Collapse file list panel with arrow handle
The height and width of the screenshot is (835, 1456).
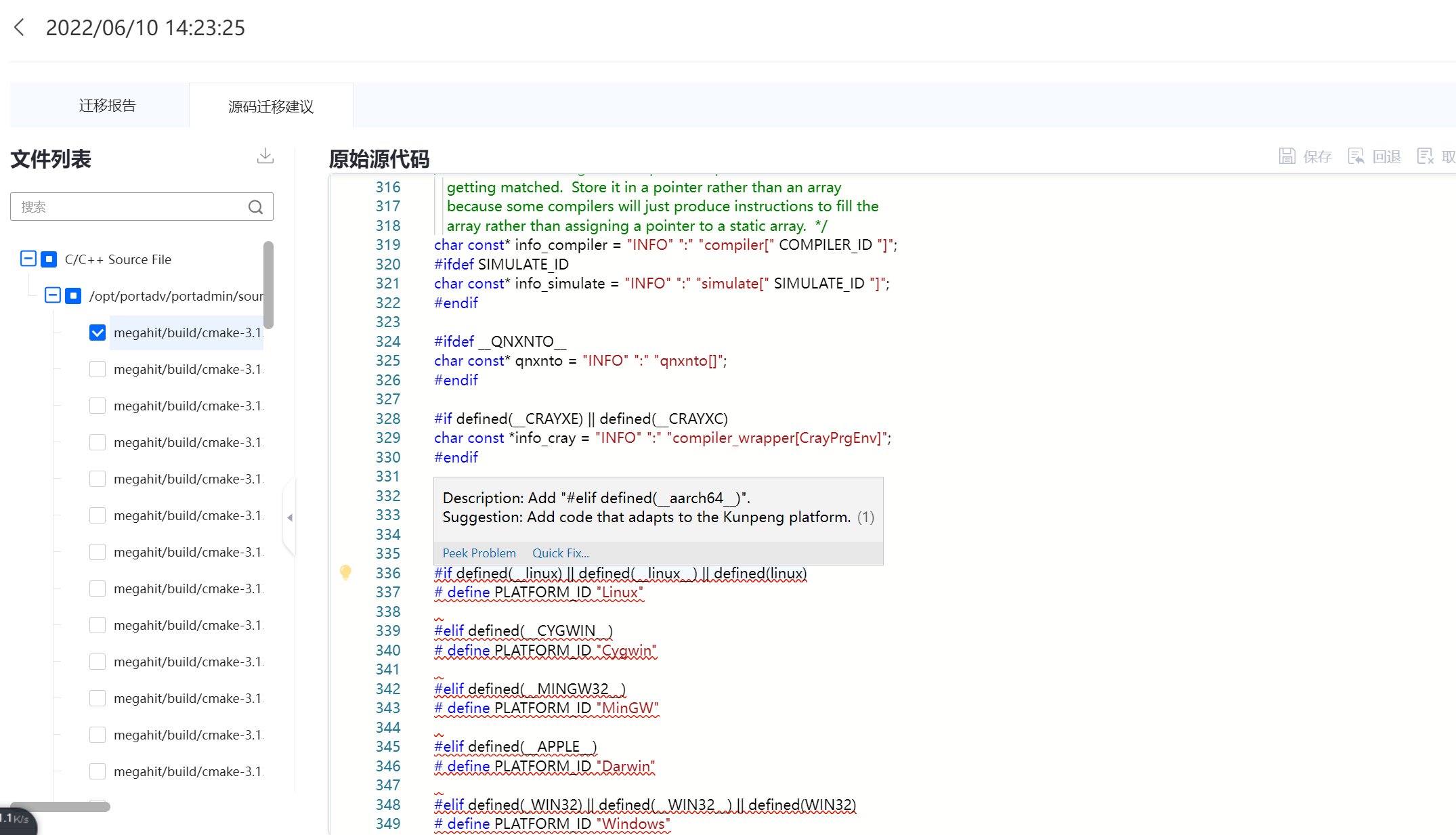click(x=290, y=517)
